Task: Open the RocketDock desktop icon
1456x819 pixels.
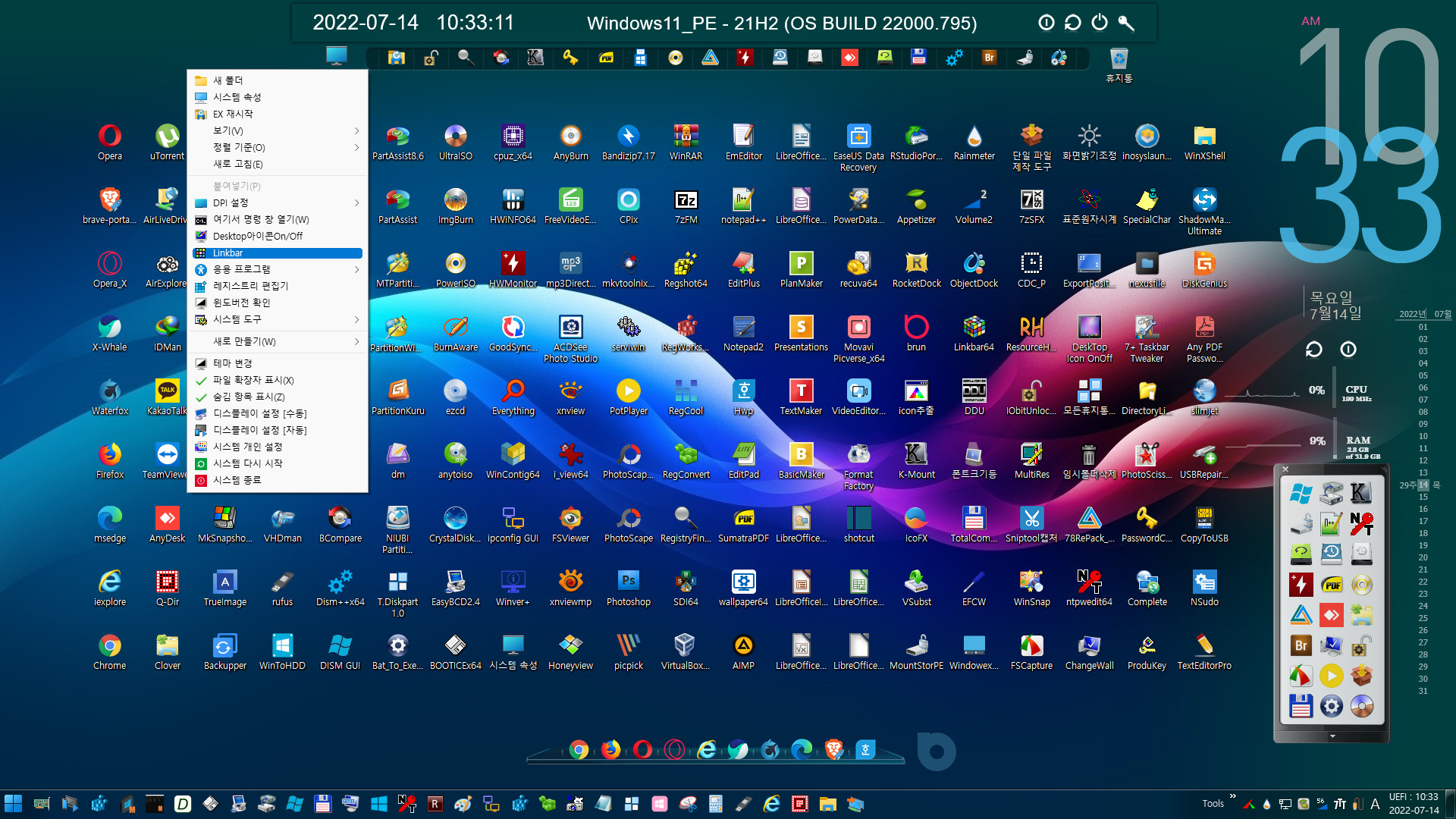Action: [x=916, y=269]
